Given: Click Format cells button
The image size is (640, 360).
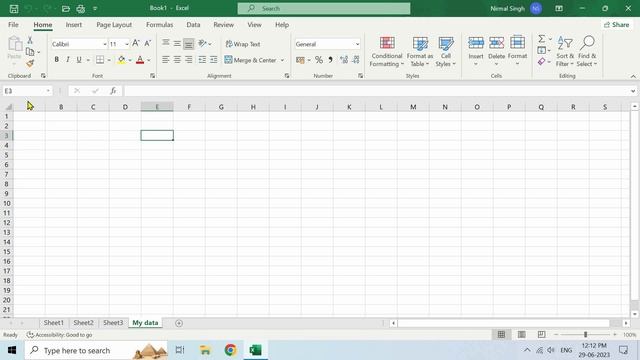Looking at the screenshot, I should pos(517,52).
